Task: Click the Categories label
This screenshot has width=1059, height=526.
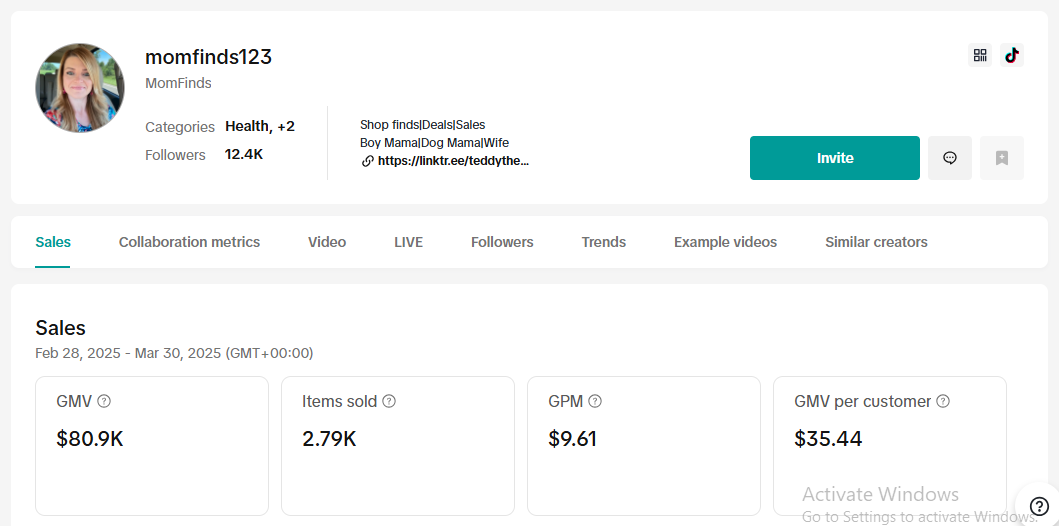Action: pyautogui.click(x=180, y=127)
